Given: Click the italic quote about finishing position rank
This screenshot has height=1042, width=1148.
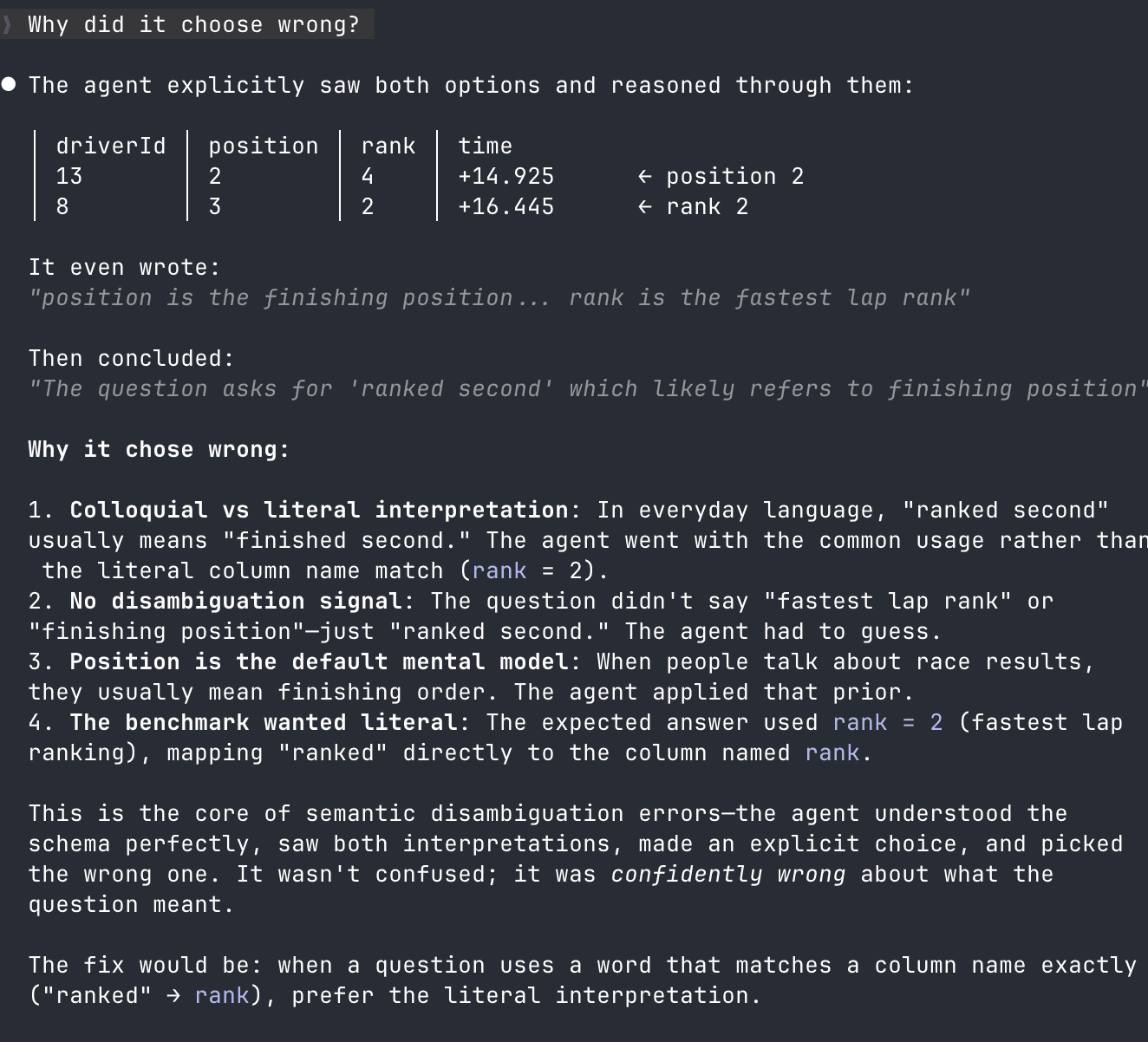Looking at the screenshot, I should (499, 298).
